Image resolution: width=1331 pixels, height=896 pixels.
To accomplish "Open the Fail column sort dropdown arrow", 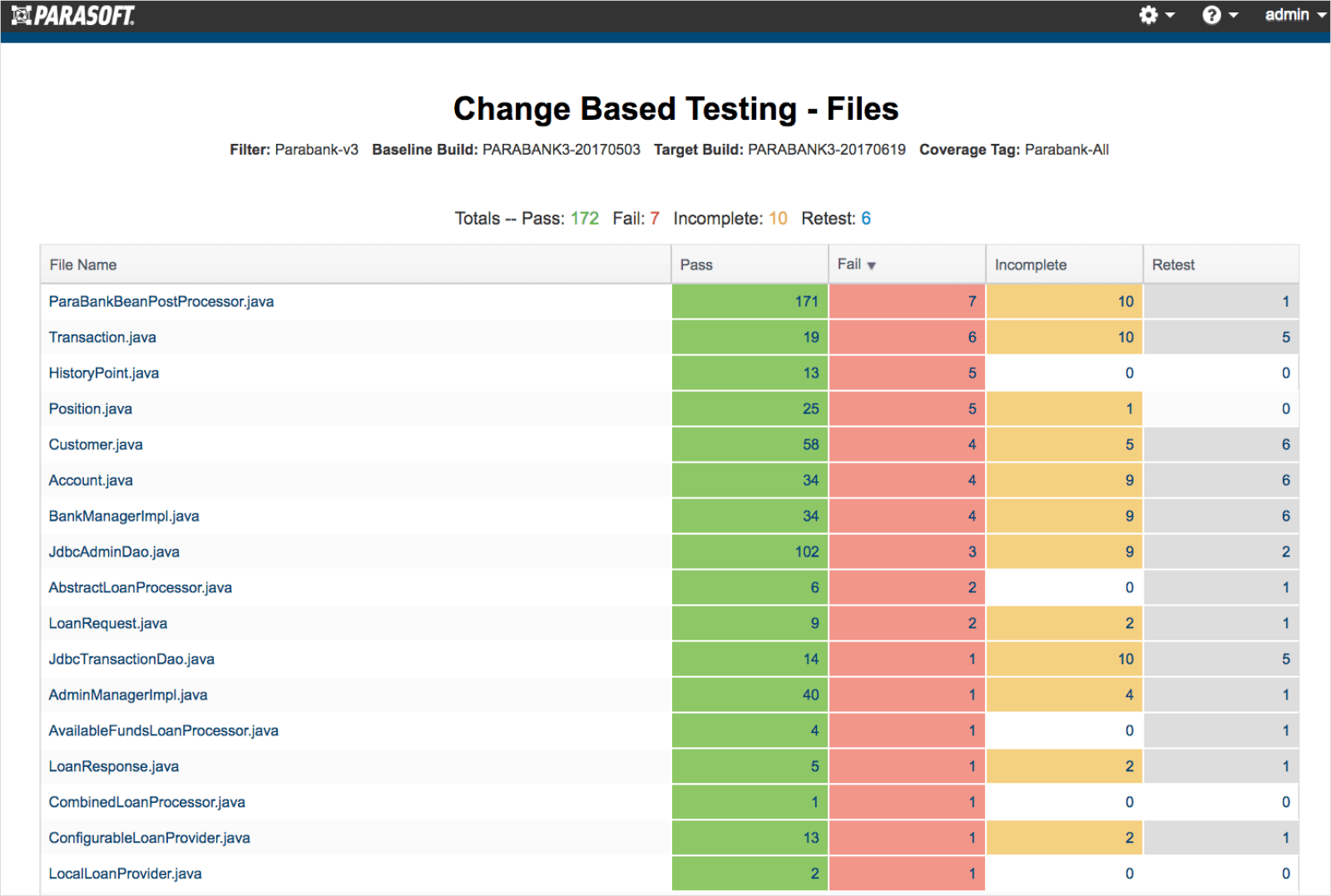I will [872, 265].
